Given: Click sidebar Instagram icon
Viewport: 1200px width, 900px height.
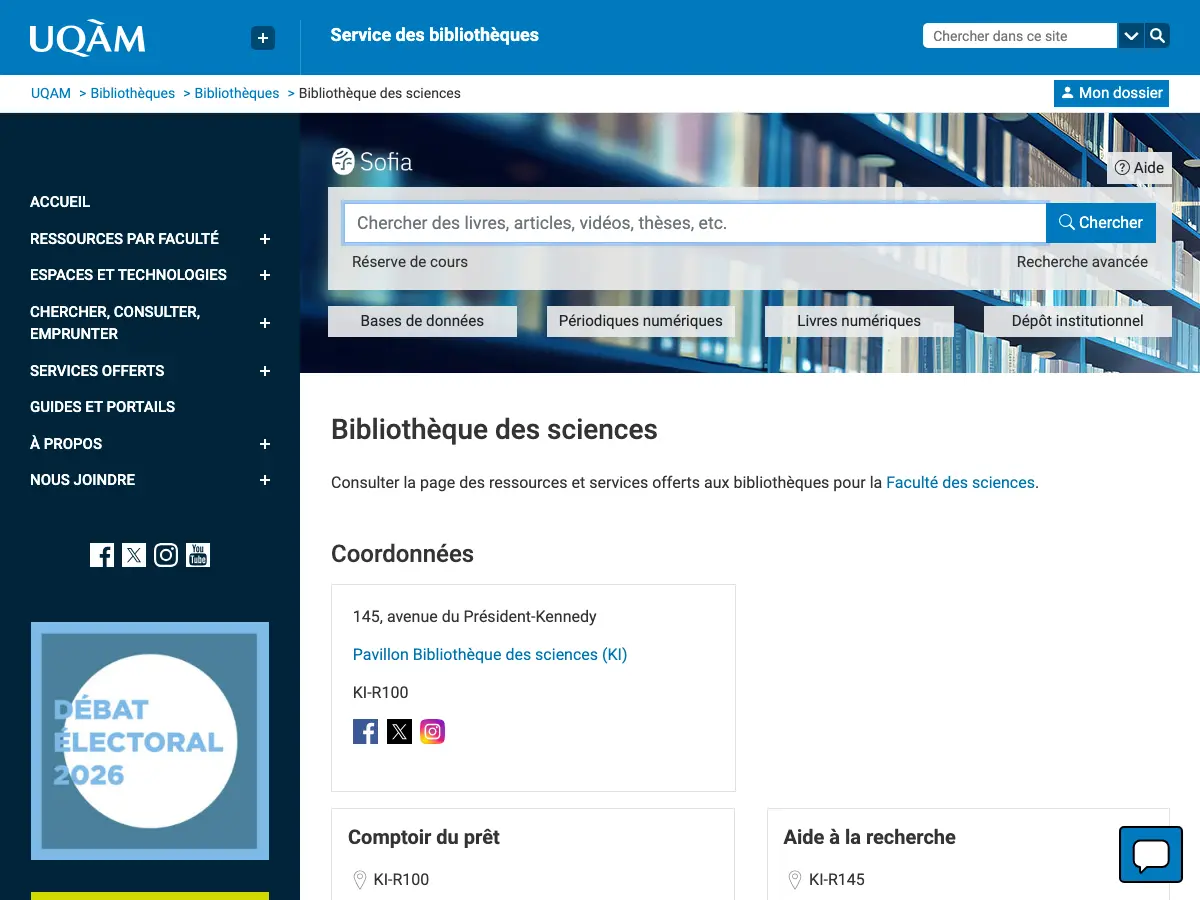Looking at the screenshot, I should coord(166,555).
